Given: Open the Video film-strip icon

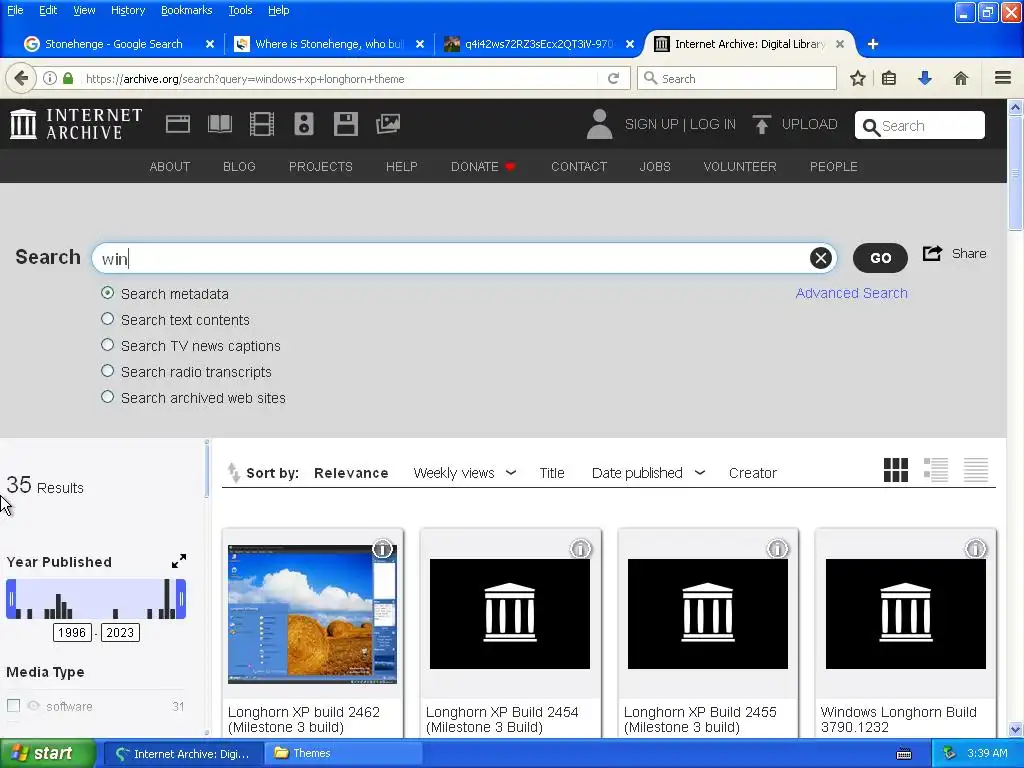Looking at the screenshot, I should coord(262,124).
